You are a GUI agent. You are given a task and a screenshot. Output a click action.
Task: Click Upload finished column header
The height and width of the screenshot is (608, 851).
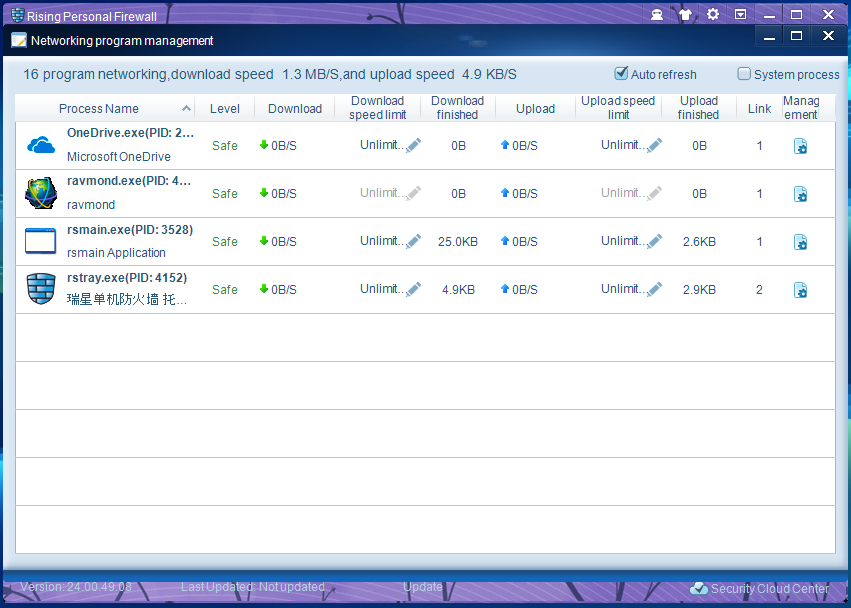pos(698,107)
